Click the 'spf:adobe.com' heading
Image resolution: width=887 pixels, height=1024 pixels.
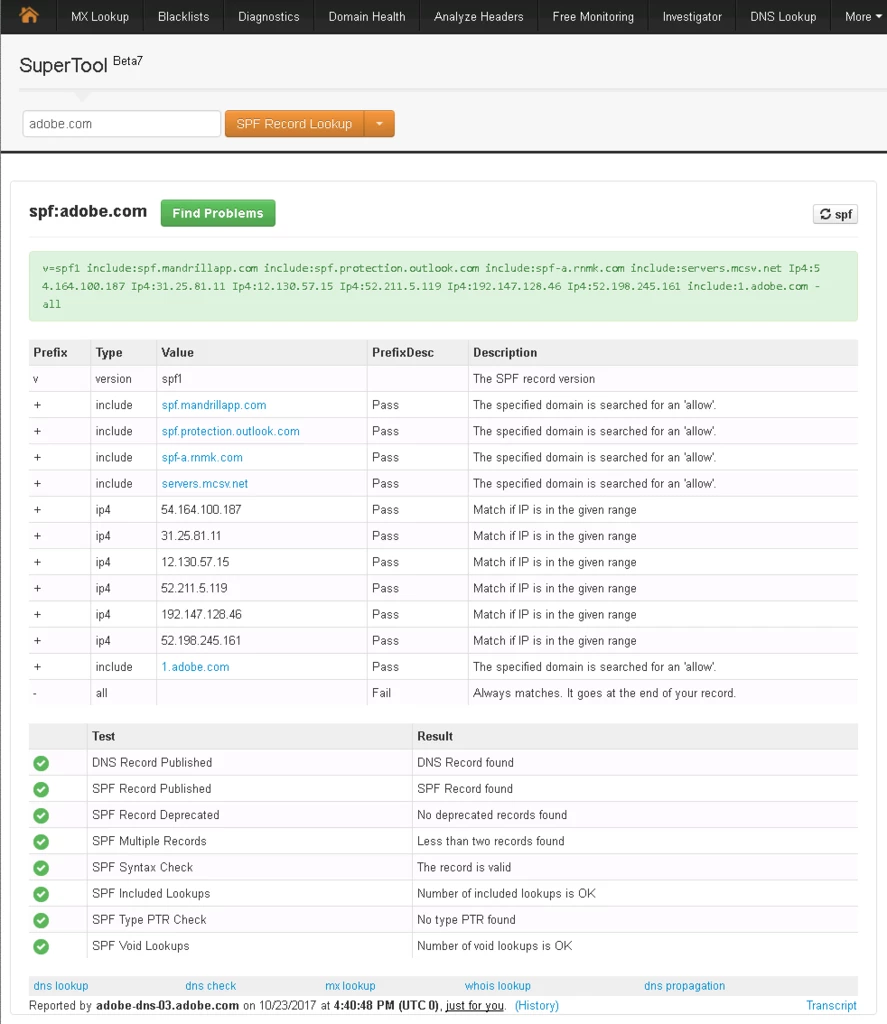(x=88, y=212)
